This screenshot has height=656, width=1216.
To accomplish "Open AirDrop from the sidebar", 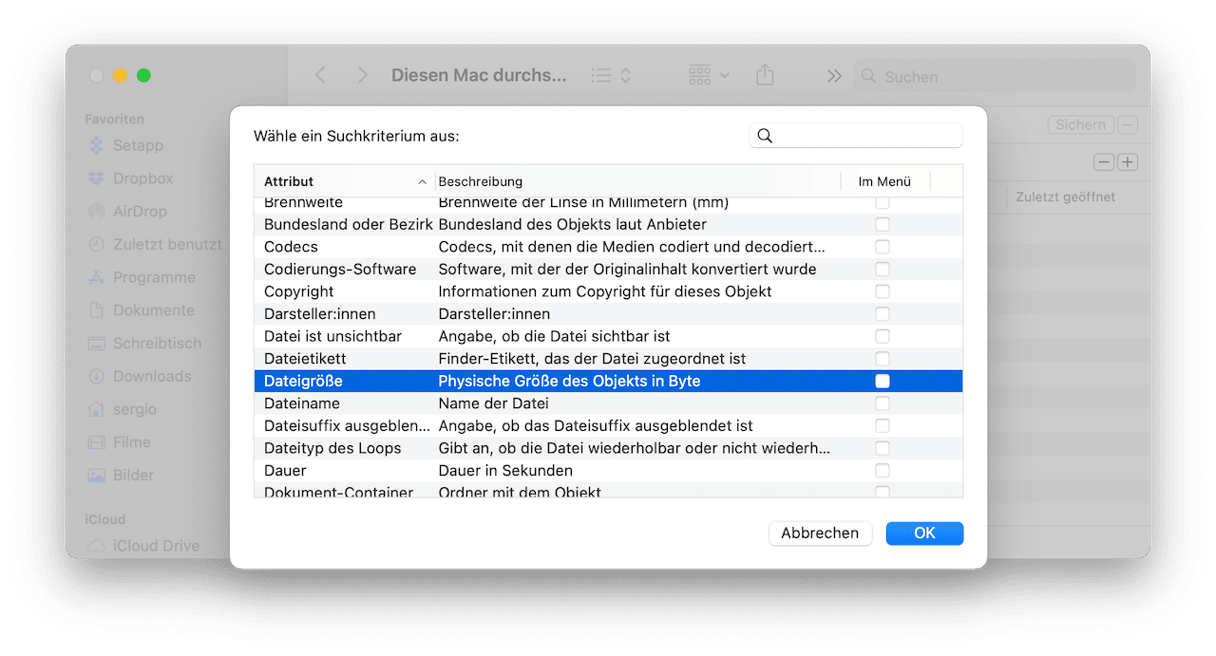I will pyautogui.click(x=139, y=211).
